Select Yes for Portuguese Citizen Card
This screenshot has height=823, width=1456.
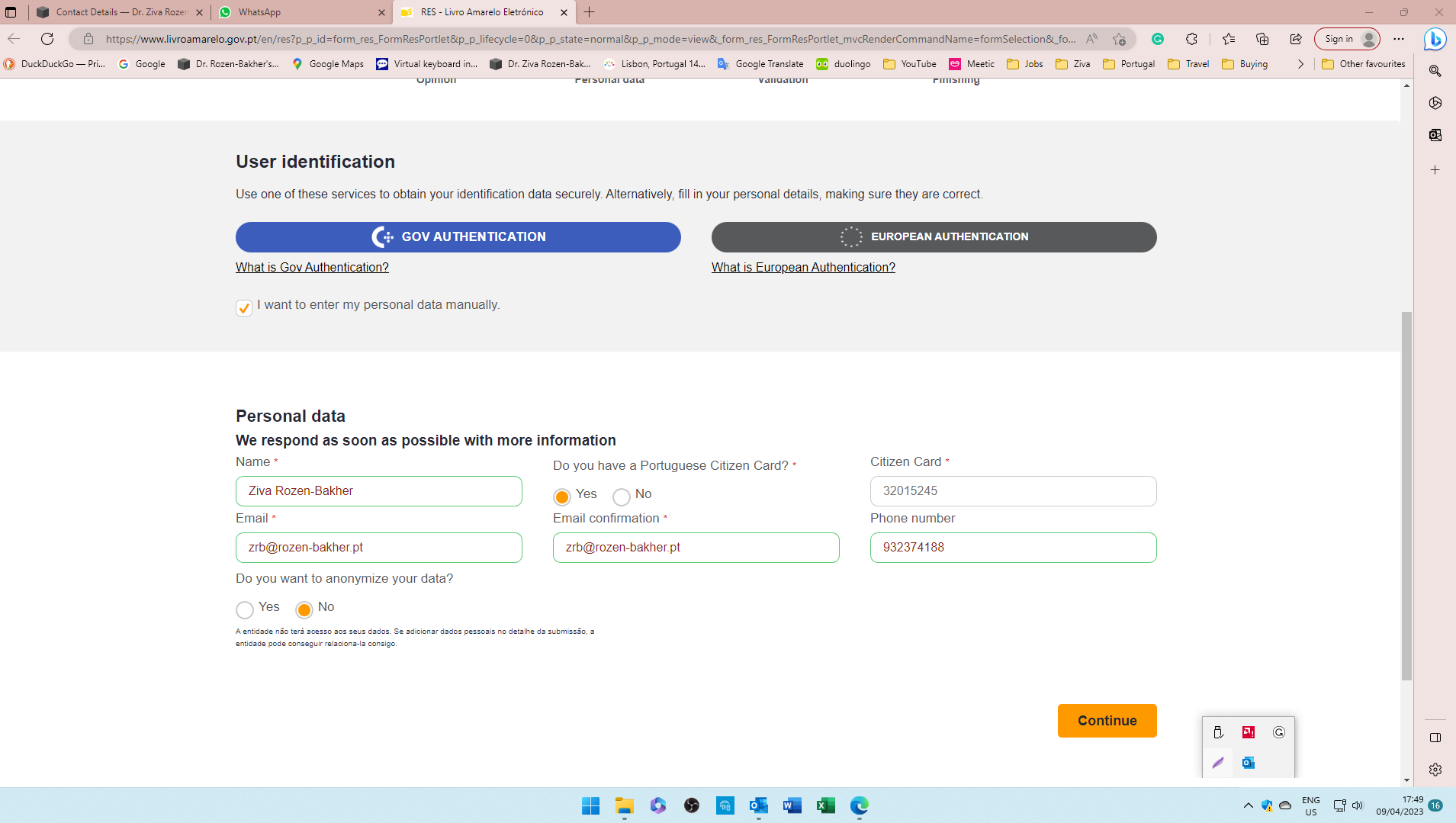tap(562, 497)
